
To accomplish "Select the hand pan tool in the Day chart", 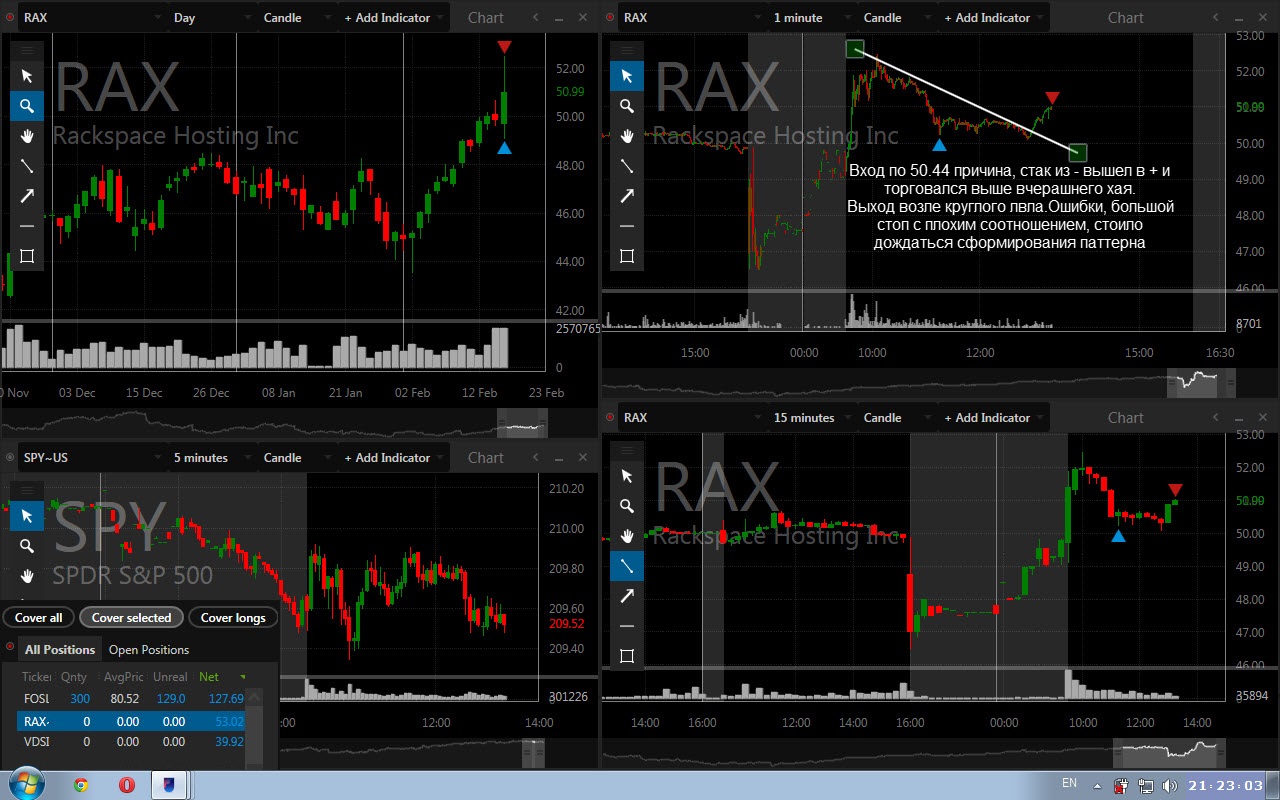I will pyautogui.click(x=27, y=136).
